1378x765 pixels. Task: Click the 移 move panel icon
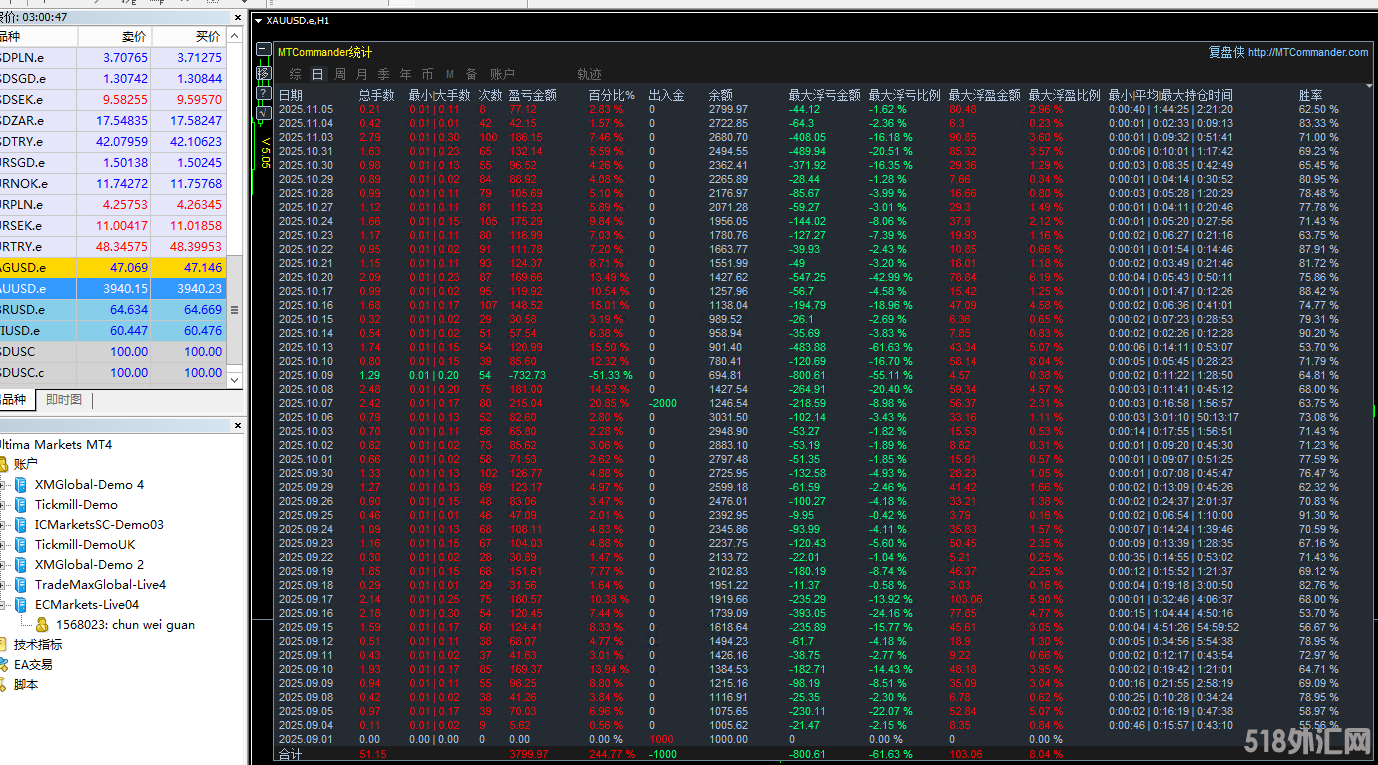click(x=264, y=72)
